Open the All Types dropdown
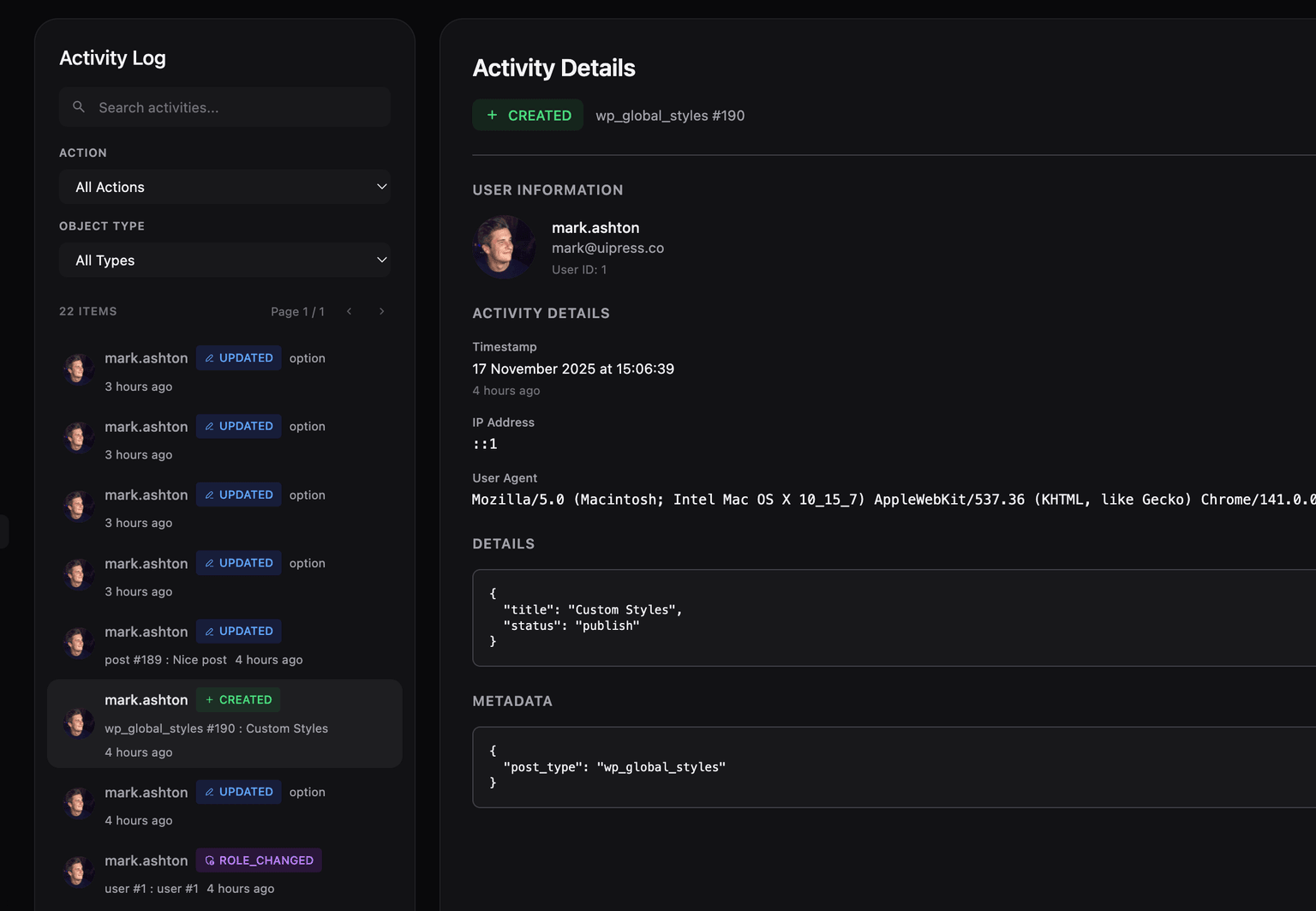This screenshot has height=911, width=1316. tap(224, 260)
